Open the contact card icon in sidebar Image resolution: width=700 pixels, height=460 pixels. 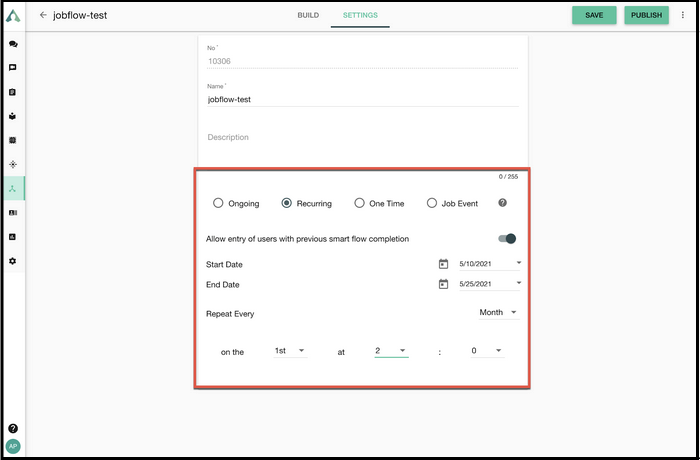click(13, 213)
